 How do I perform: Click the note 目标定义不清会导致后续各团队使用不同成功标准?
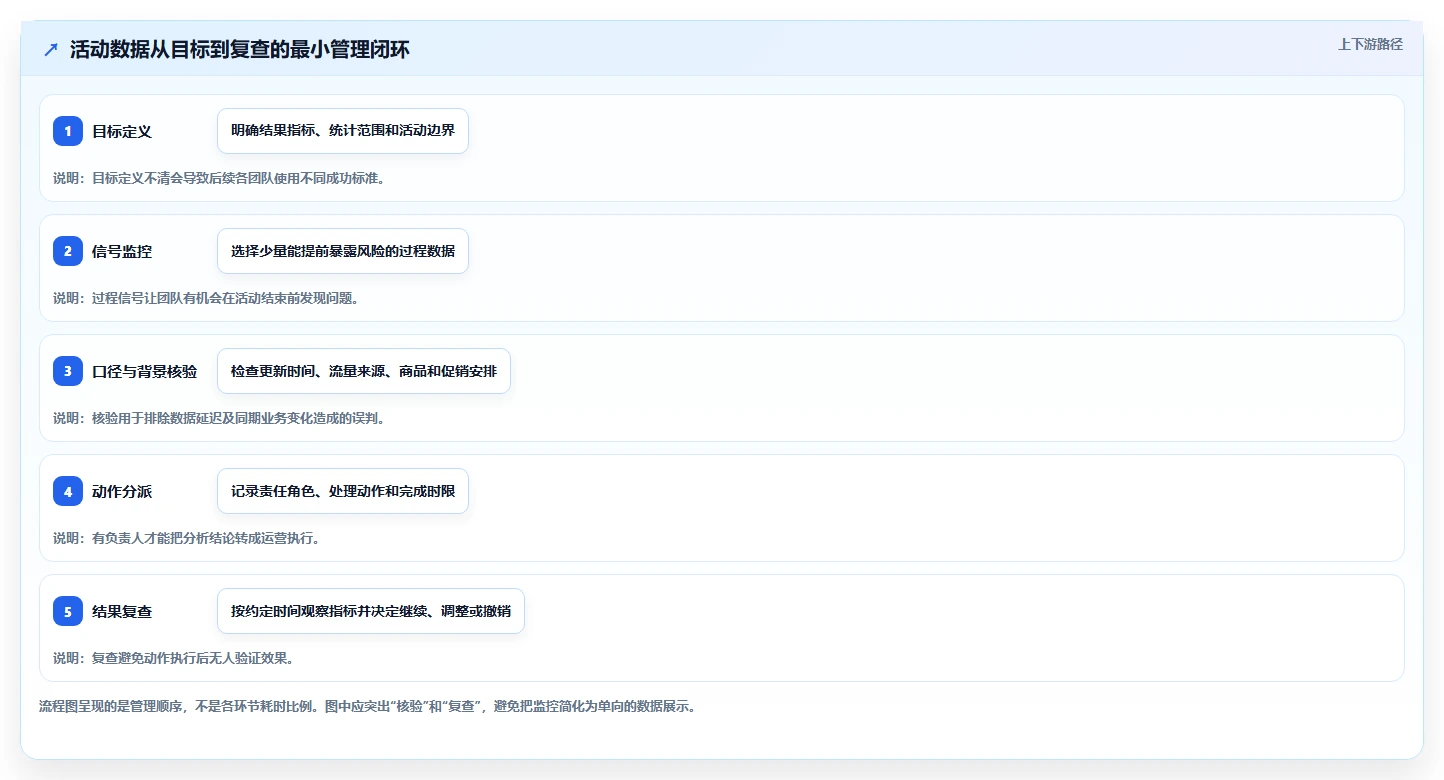pyautogui.click(x=219, y=178)
